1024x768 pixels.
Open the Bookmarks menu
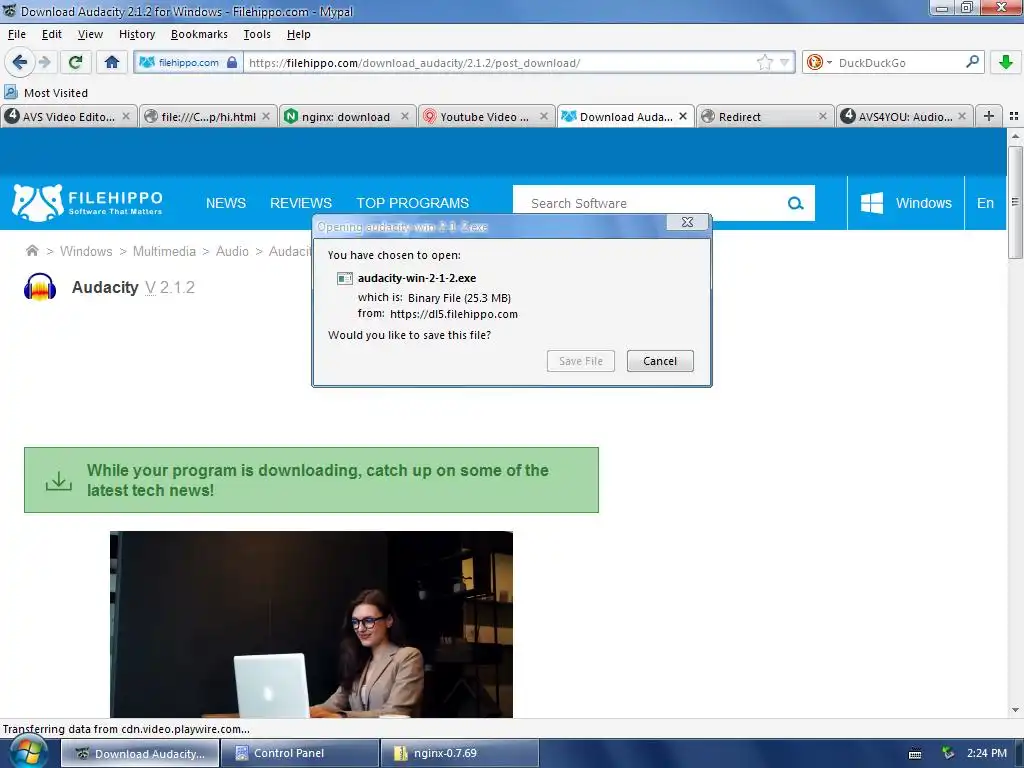(x=199, y=34)
